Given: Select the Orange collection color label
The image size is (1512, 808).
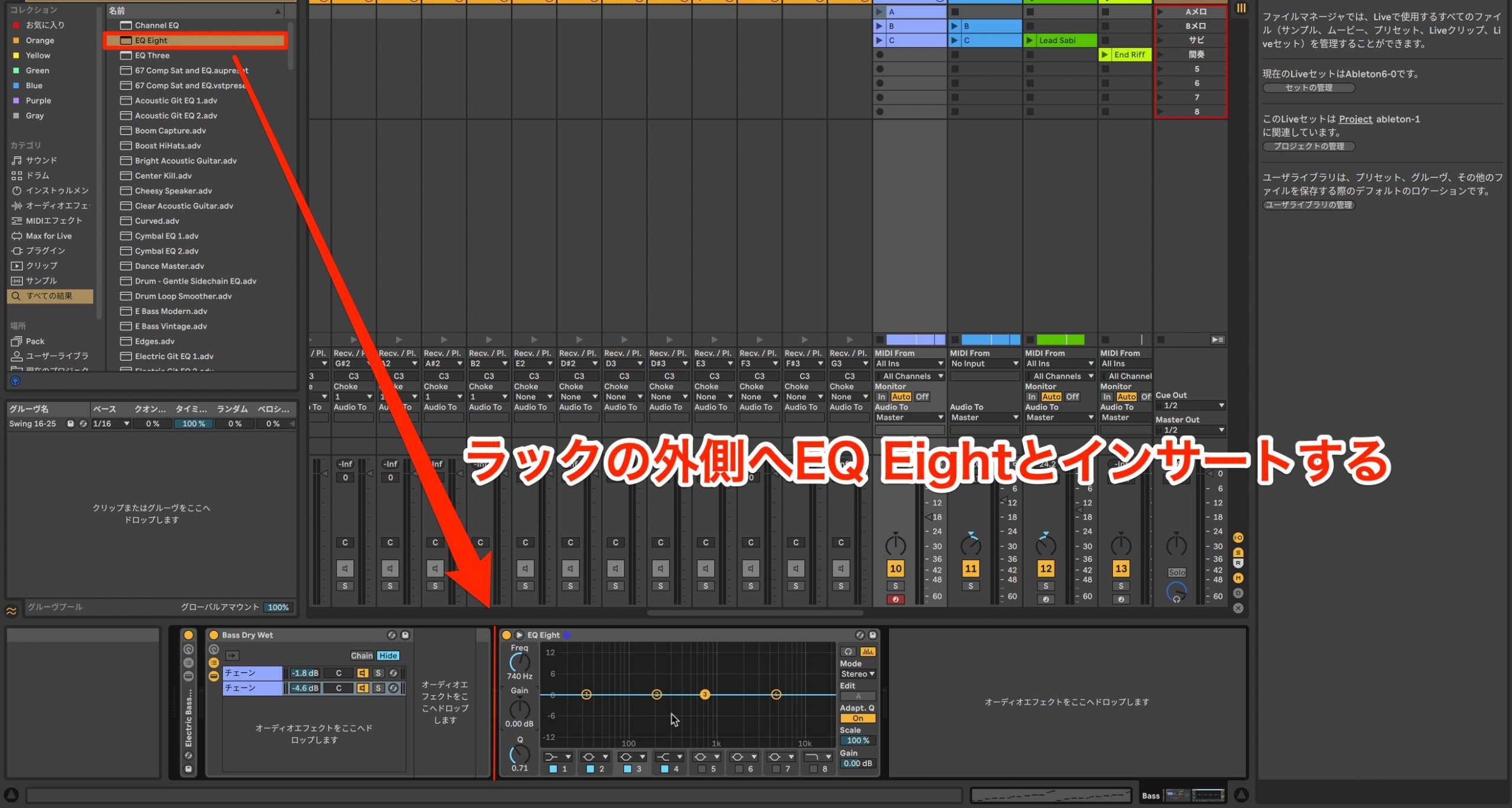Looking at the screenshot, I should click(x=40, y=40).
